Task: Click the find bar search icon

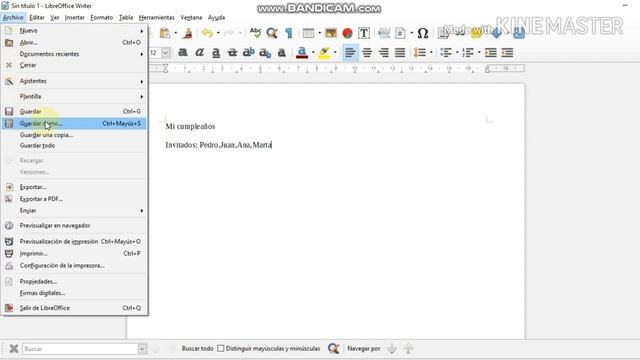Action: coord(333,349)
